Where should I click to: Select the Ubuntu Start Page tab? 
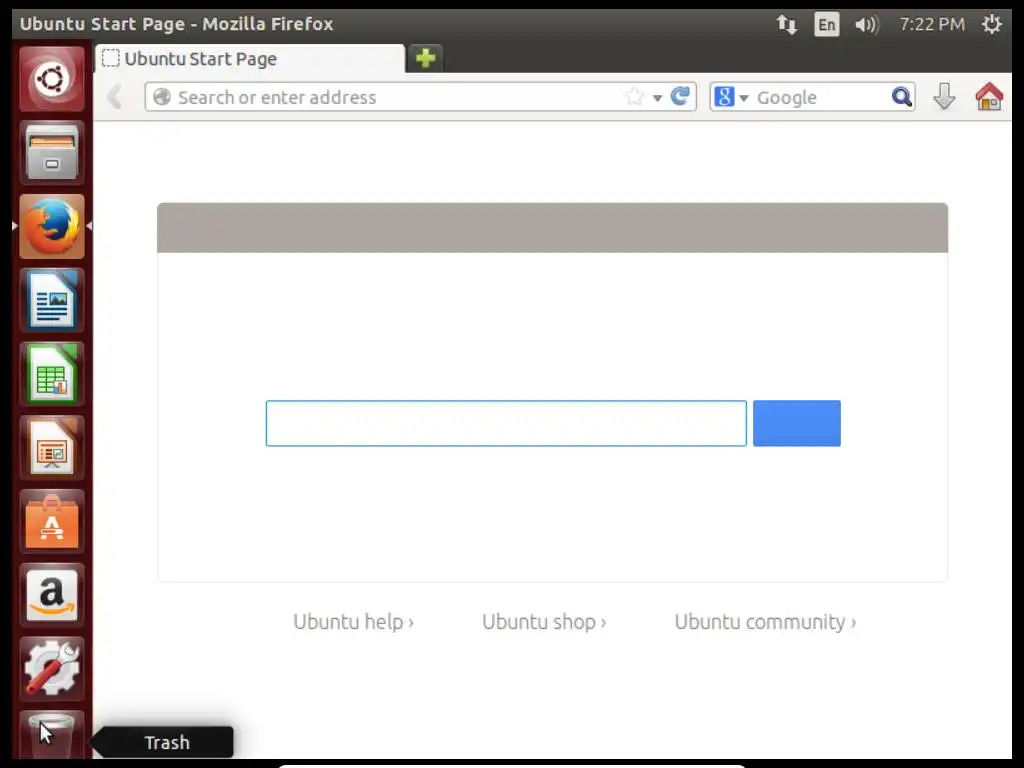[x=250, y=59]
